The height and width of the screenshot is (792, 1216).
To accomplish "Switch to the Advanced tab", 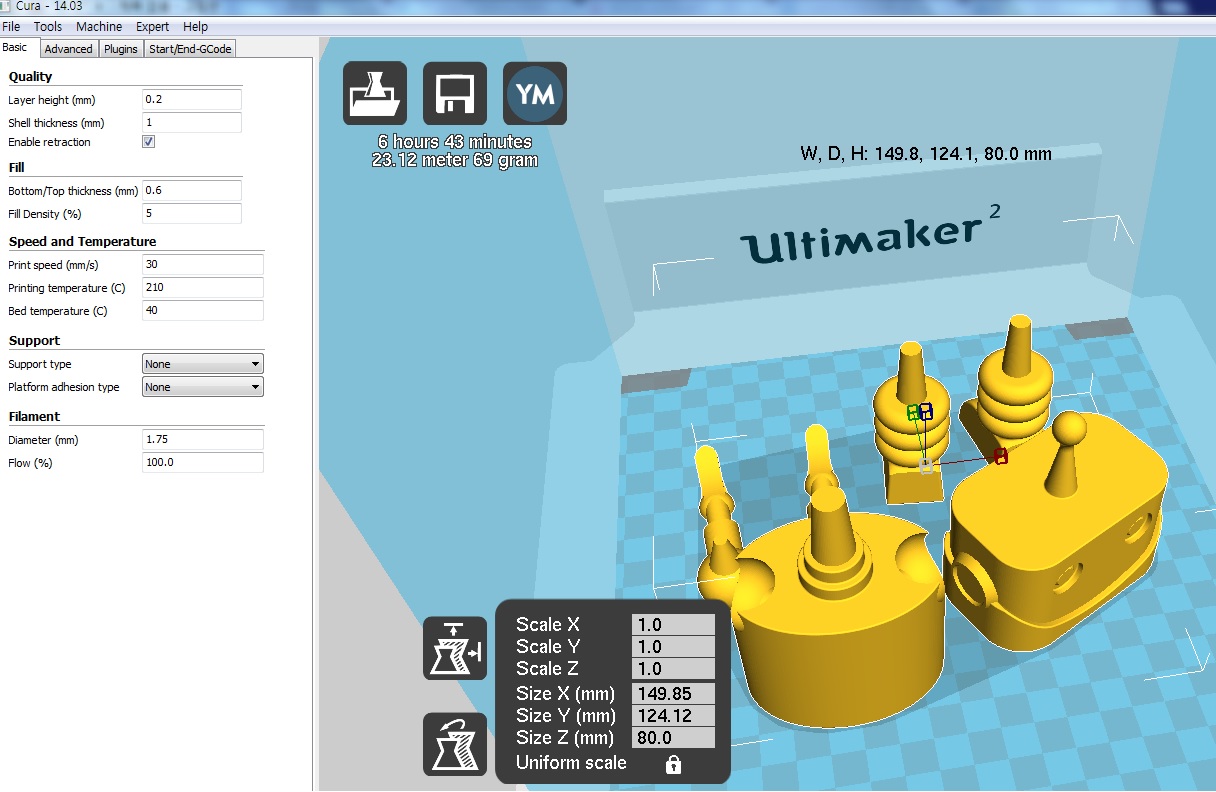I will [68, 49].
